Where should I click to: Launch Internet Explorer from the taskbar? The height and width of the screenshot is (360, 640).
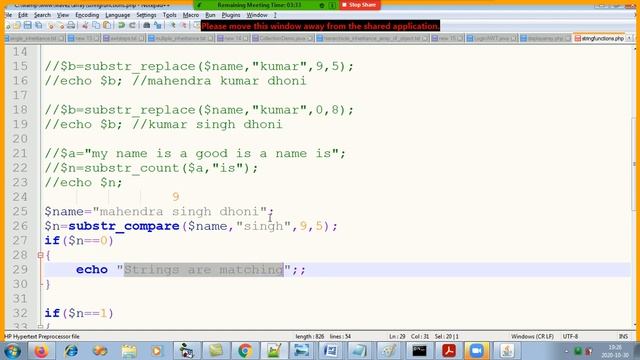(71, 351)
